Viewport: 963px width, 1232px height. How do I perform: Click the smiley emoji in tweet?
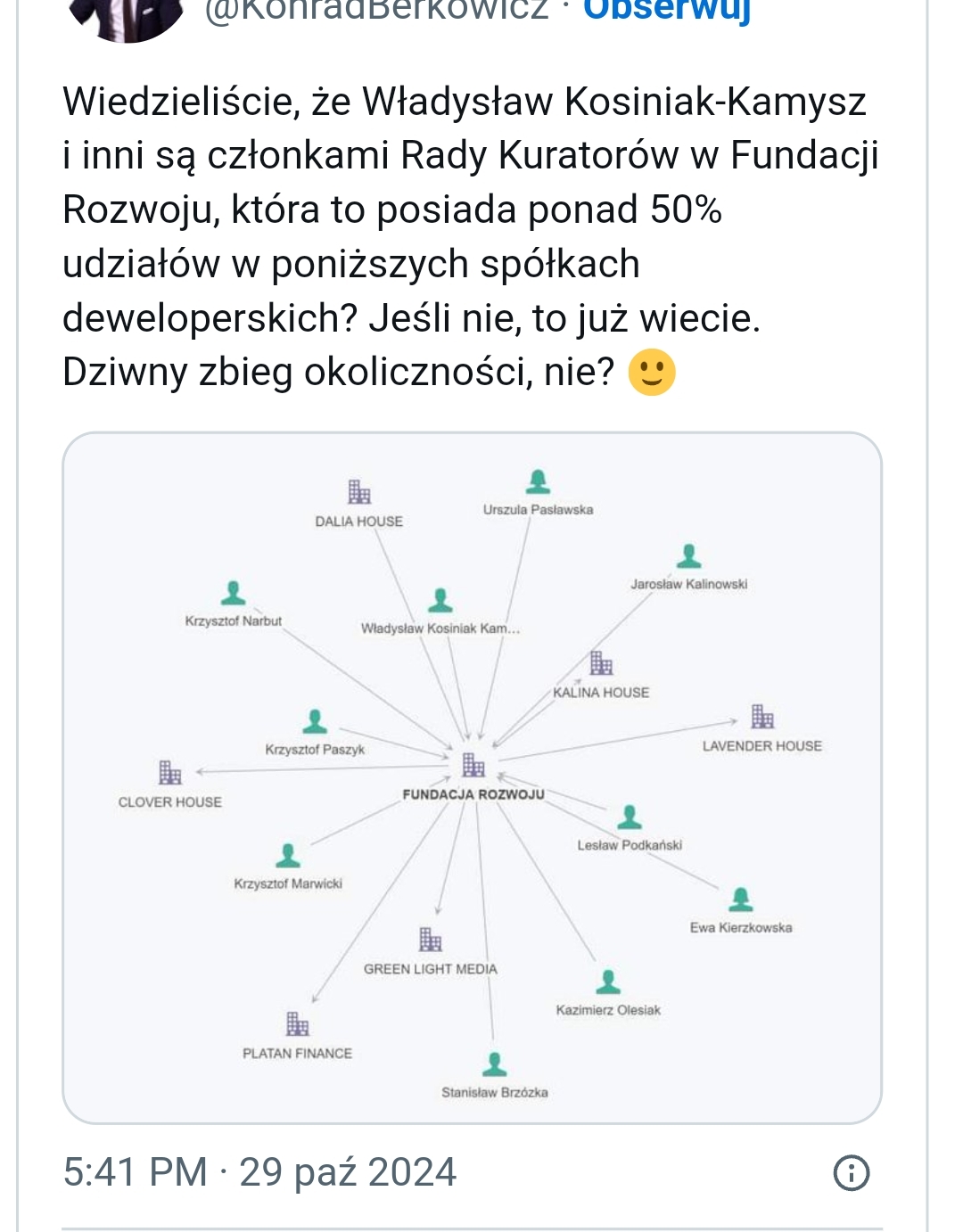coord(652,372)
